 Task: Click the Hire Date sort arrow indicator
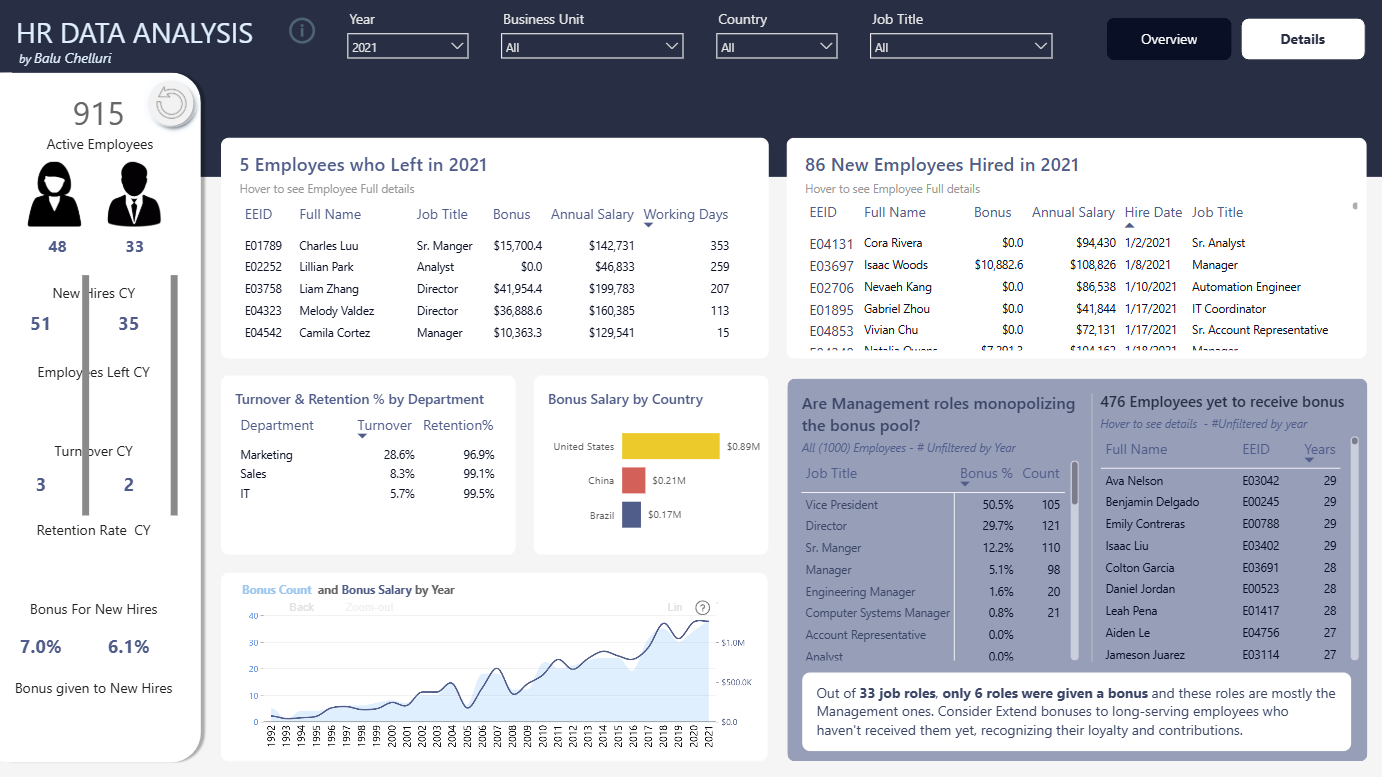pyautogui.click(x=1130, y=225)
